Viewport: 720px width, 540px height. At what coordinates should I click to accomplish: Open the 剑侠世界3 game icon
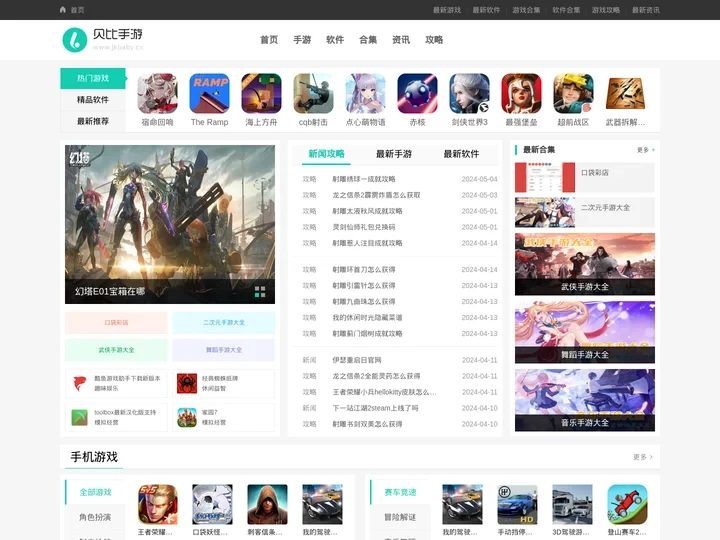[x=469, y=94]
